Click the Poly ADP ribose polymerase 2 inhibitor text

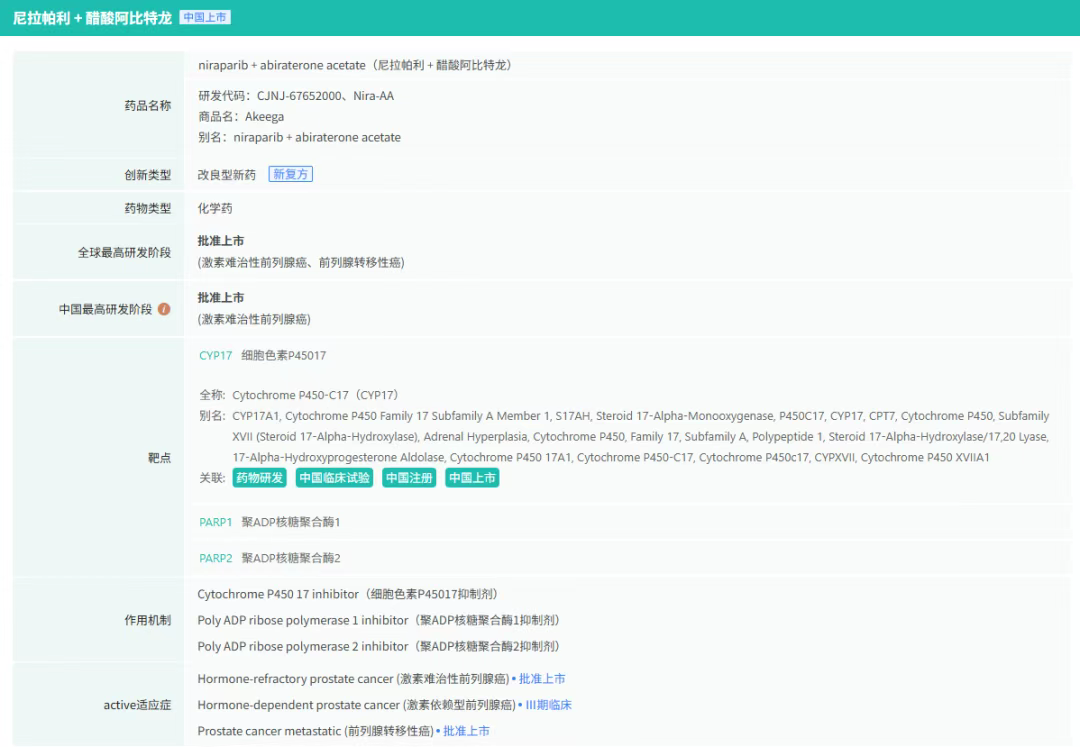click(x=303, y=646)
